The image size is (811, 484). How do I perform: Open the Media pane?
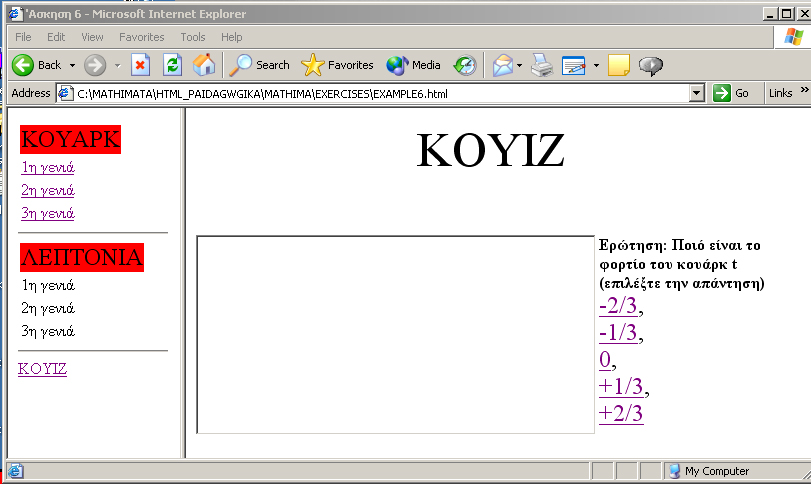[413, 65]
